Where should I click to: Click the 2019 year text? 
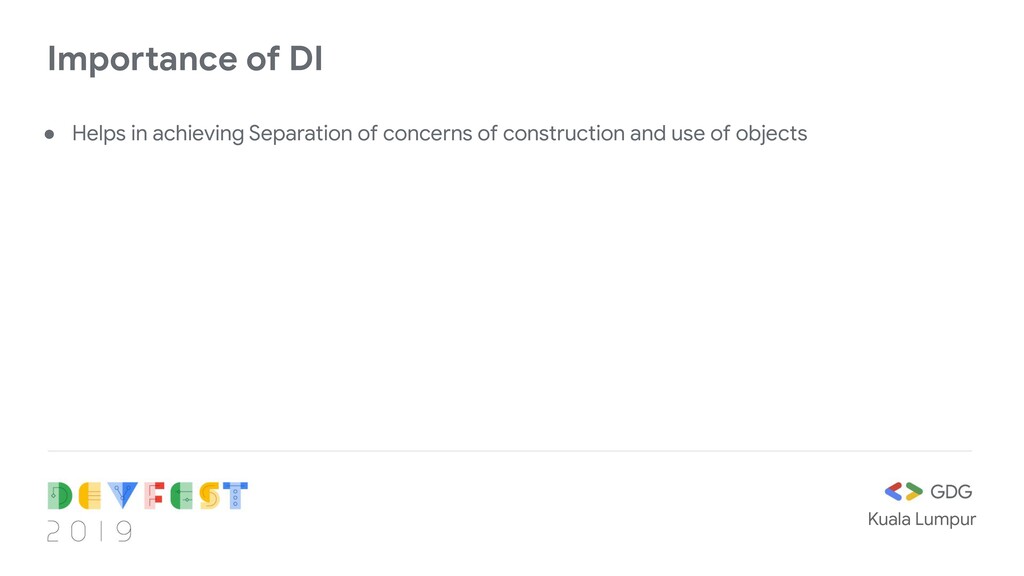(x=89, y=532)
